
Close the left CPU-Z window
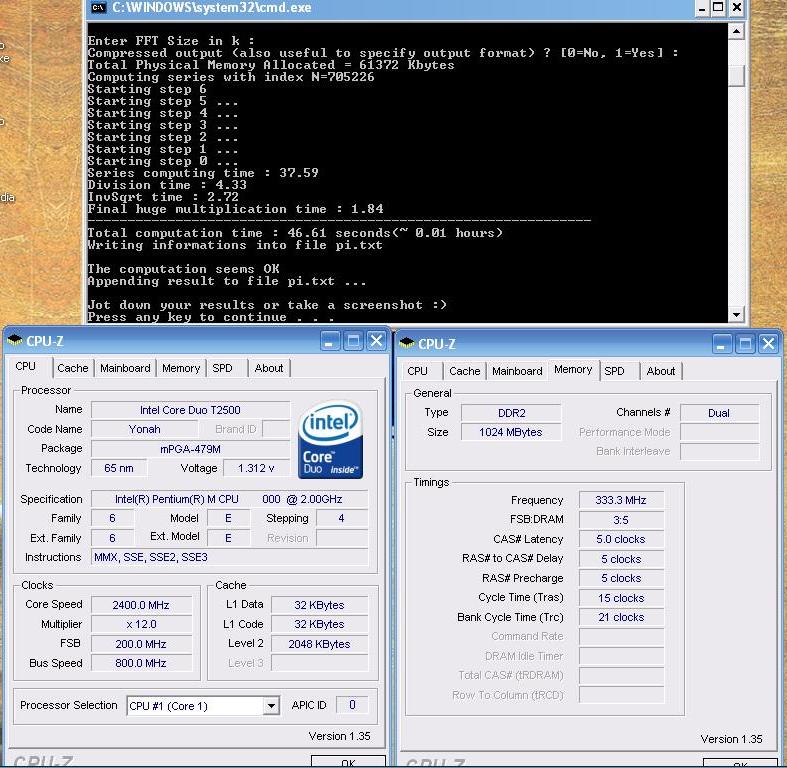[x=376, y=341]
